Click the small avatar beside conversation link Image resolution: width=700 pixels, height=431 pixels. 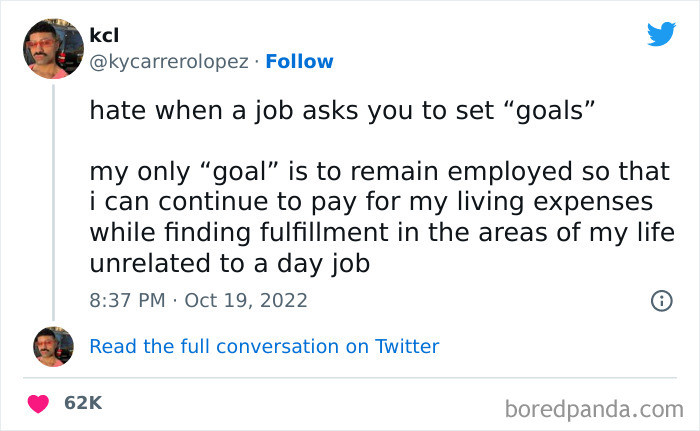(53, 346)
